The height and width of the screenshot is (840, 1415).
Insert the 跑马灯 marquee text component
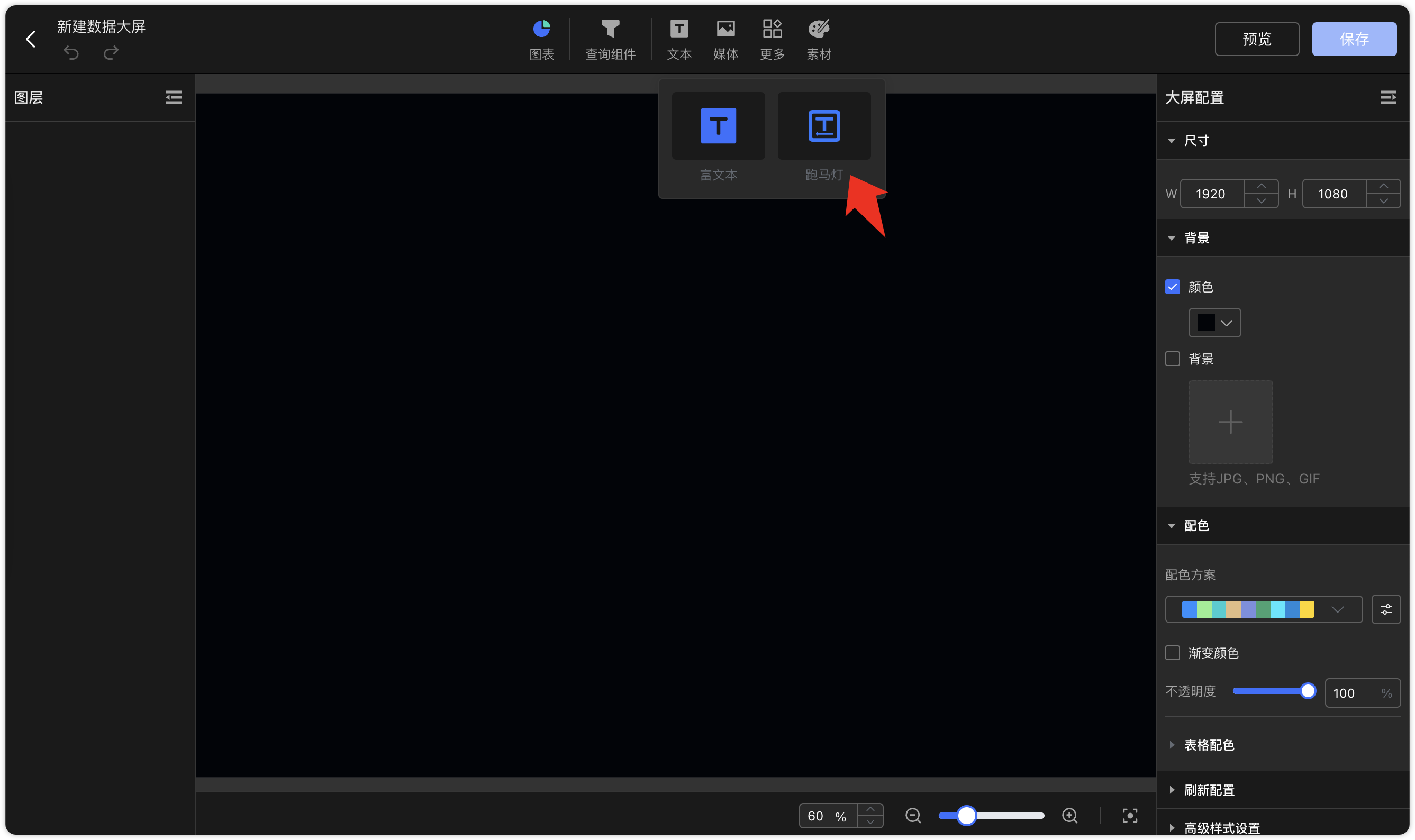click(x=824, y=126)
